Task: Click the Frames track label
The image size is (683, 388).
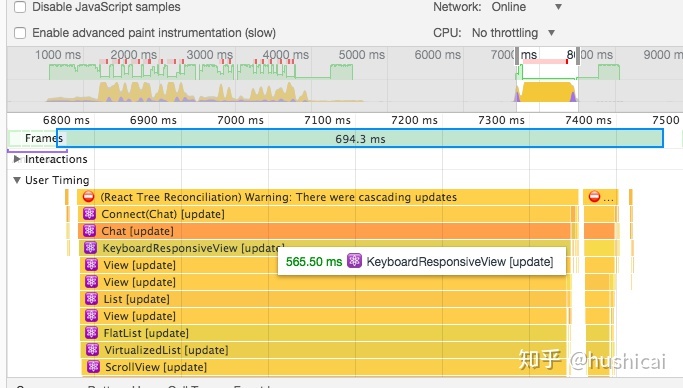Action: click(x=44, y=138)
